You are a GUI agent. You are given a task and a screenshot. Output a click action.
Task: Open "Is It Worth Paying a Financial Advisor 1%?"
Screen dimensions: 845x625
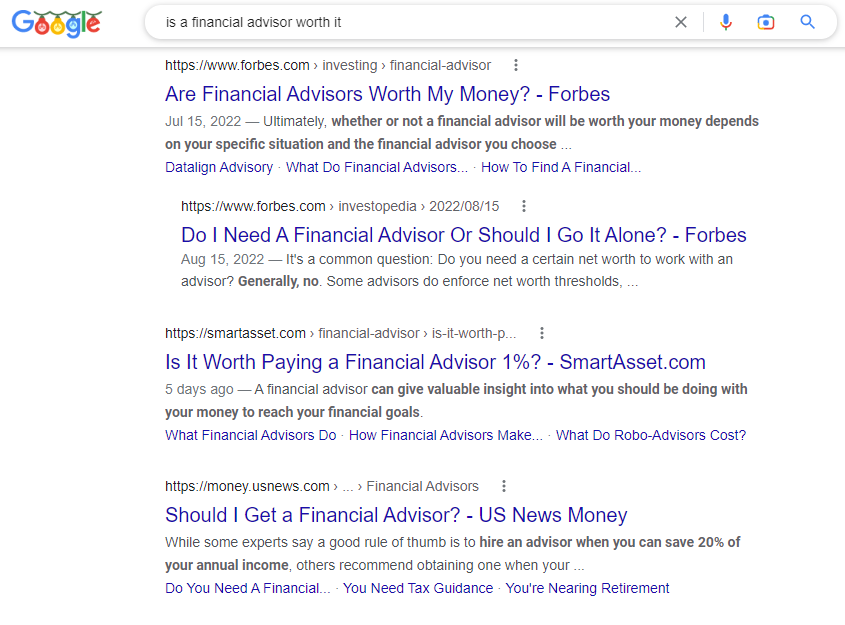tap(435, 361)
